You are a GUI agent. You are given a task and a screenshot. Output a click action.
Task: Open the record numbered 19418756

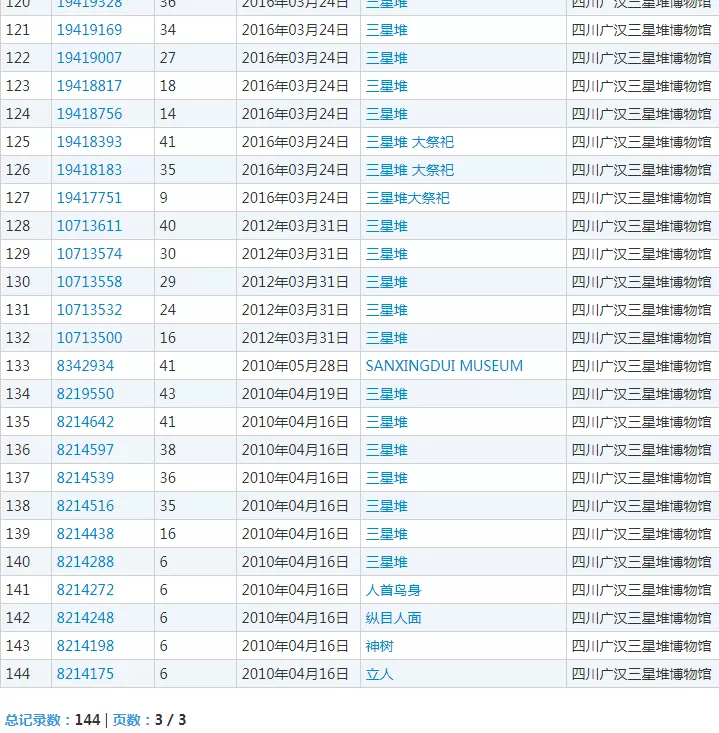point(89,114)
